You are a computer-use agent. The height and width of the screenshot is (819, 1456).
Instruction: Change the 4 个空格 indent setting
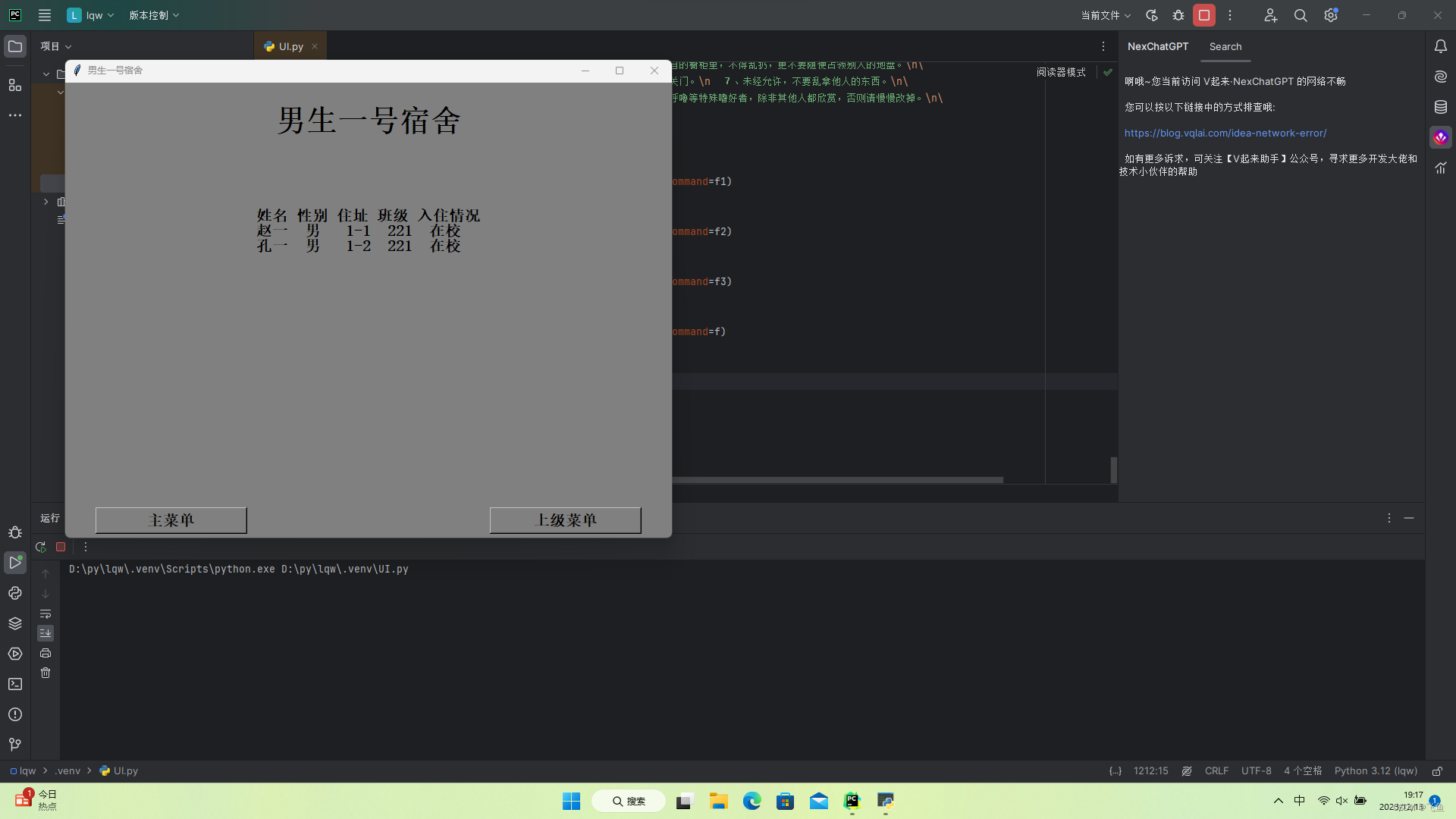(1303, 770)
